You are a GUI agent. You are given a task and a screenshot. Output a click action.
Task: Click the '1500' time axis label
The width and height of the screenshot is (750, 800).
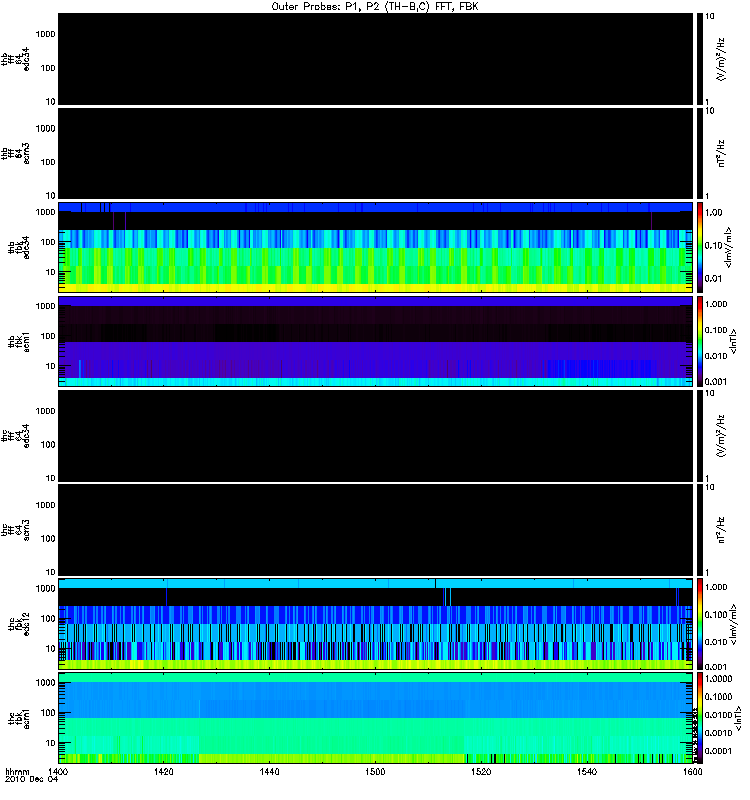tap(375, 771)
